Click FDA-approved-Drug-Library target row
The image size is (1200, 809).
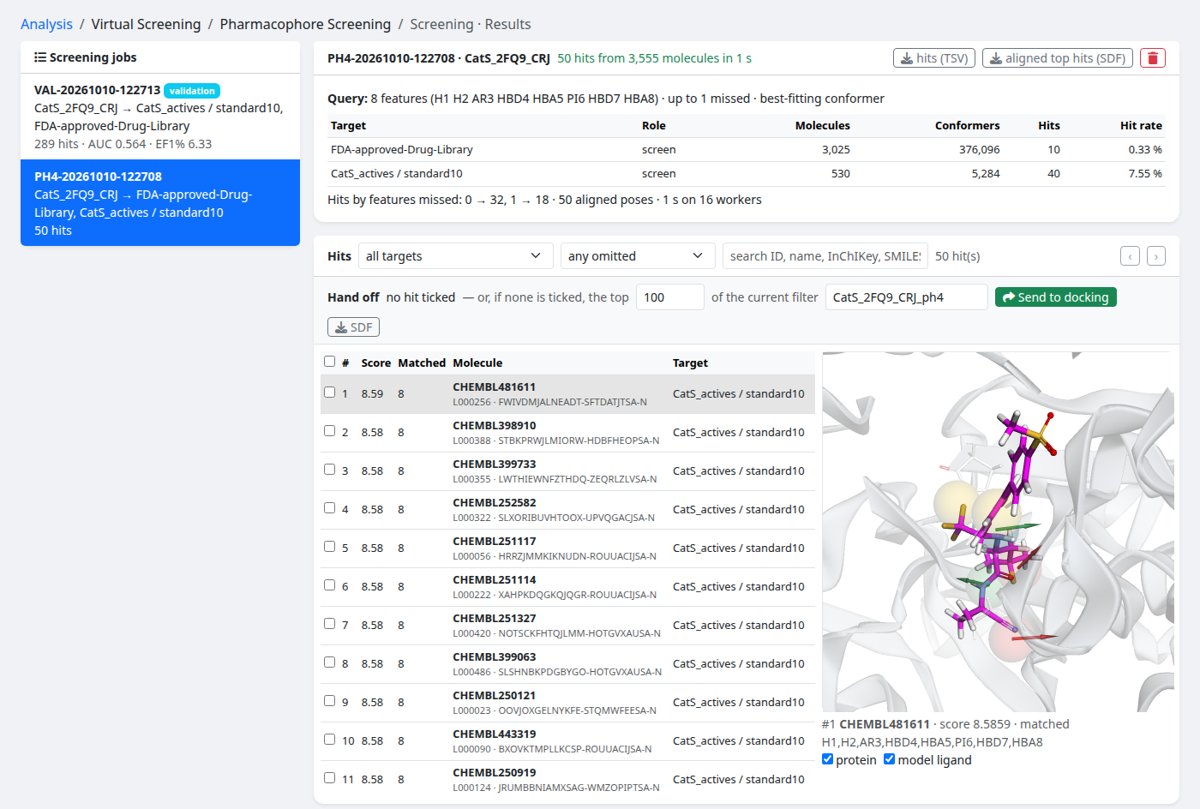(x=746, y=150)
